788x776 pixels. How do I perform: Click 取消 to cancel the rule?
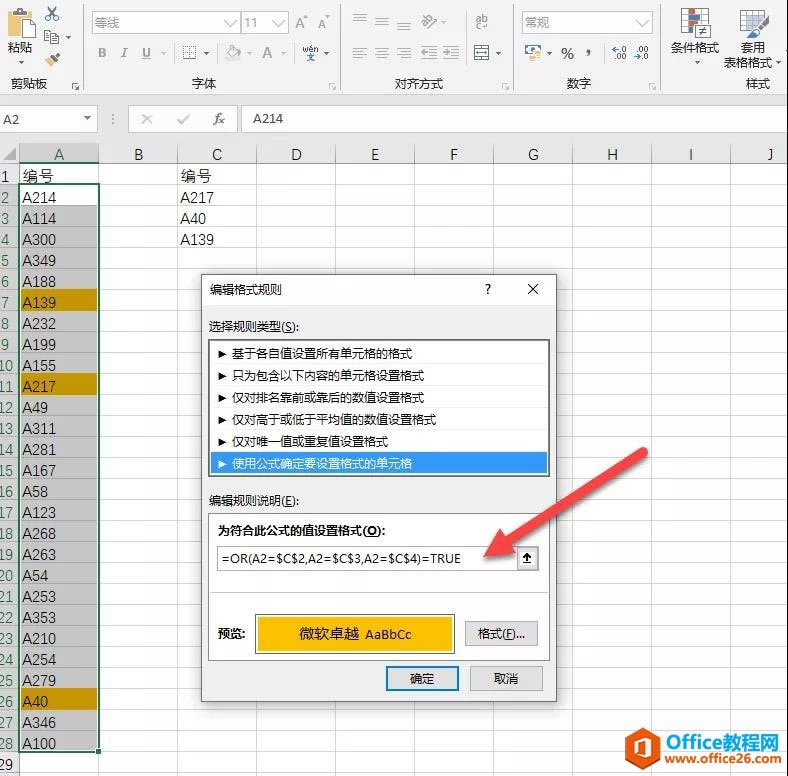point(506,678)
